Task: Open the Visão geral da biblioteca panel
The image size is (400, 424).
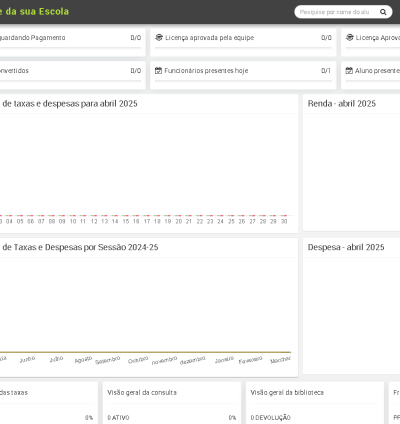Action: (287, 393)
